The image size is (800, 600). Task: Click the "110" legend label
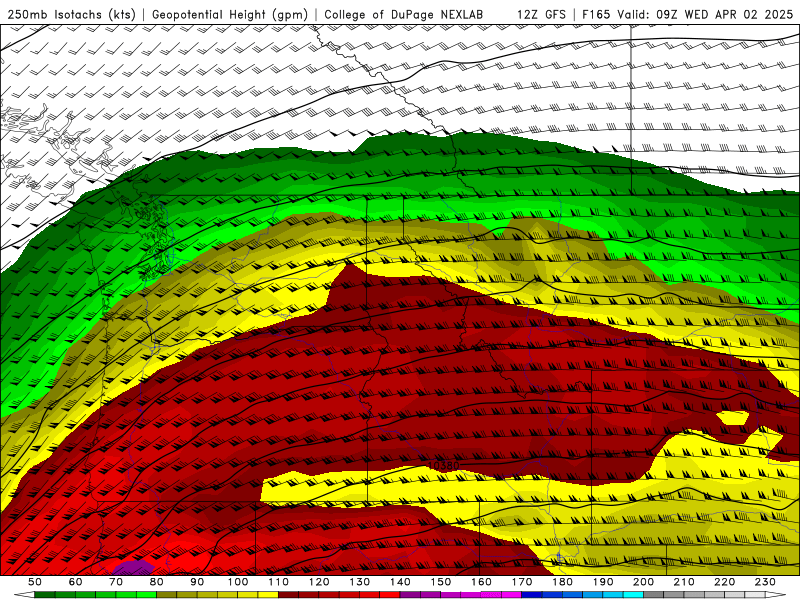click(279, 582)
